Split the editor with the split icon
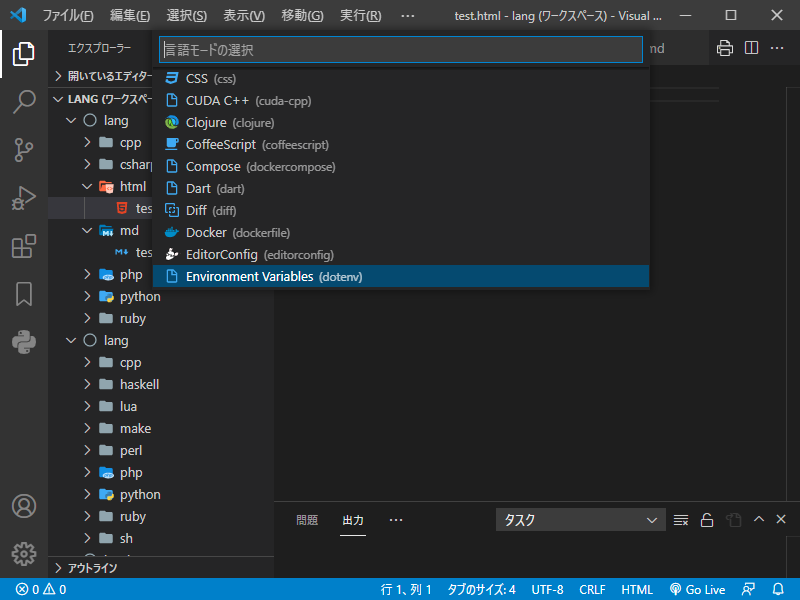The image size is (800, 600). click(751, 48)
